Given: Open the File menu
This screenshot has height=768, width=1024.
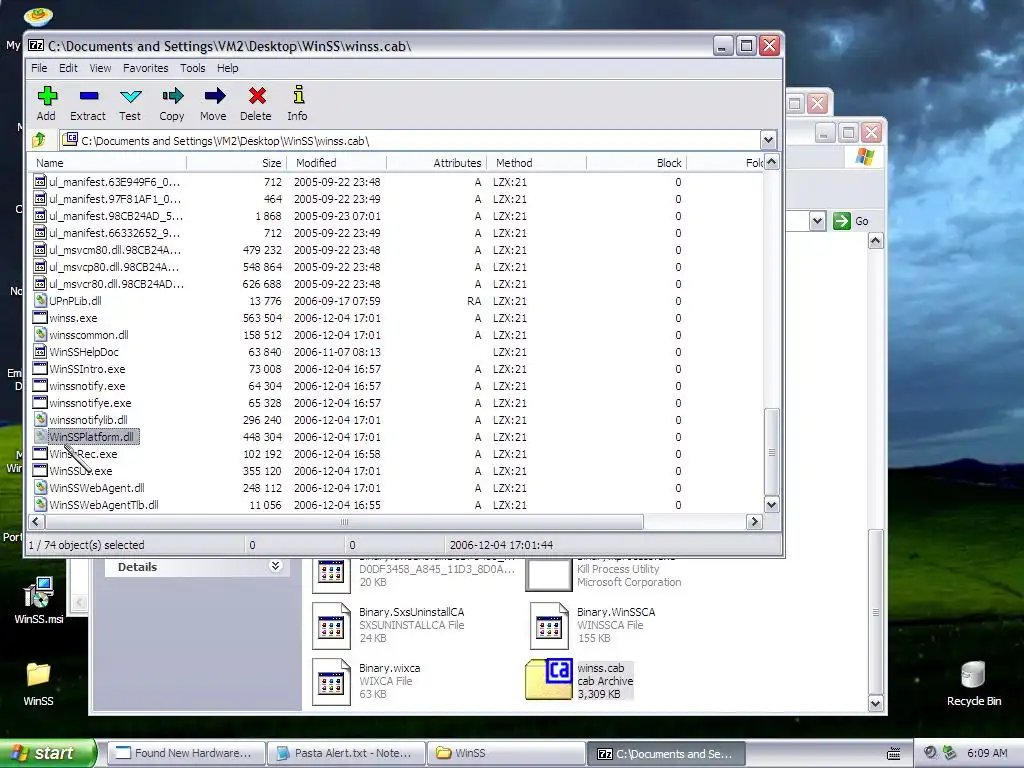Looking at the screenshot, I should (39, 68).
